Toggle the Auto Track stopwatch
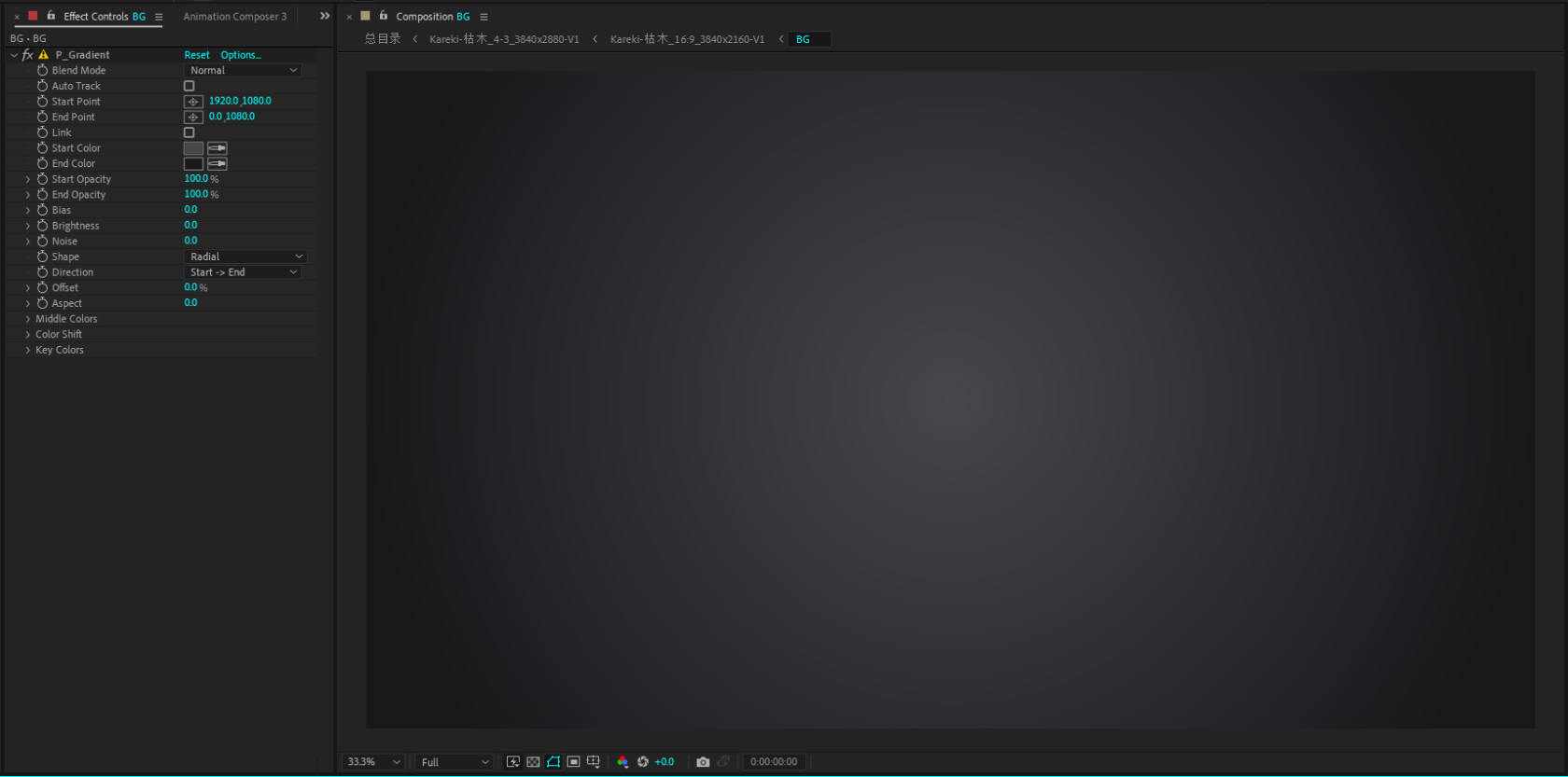1568x777 pixels. [42, 86]
